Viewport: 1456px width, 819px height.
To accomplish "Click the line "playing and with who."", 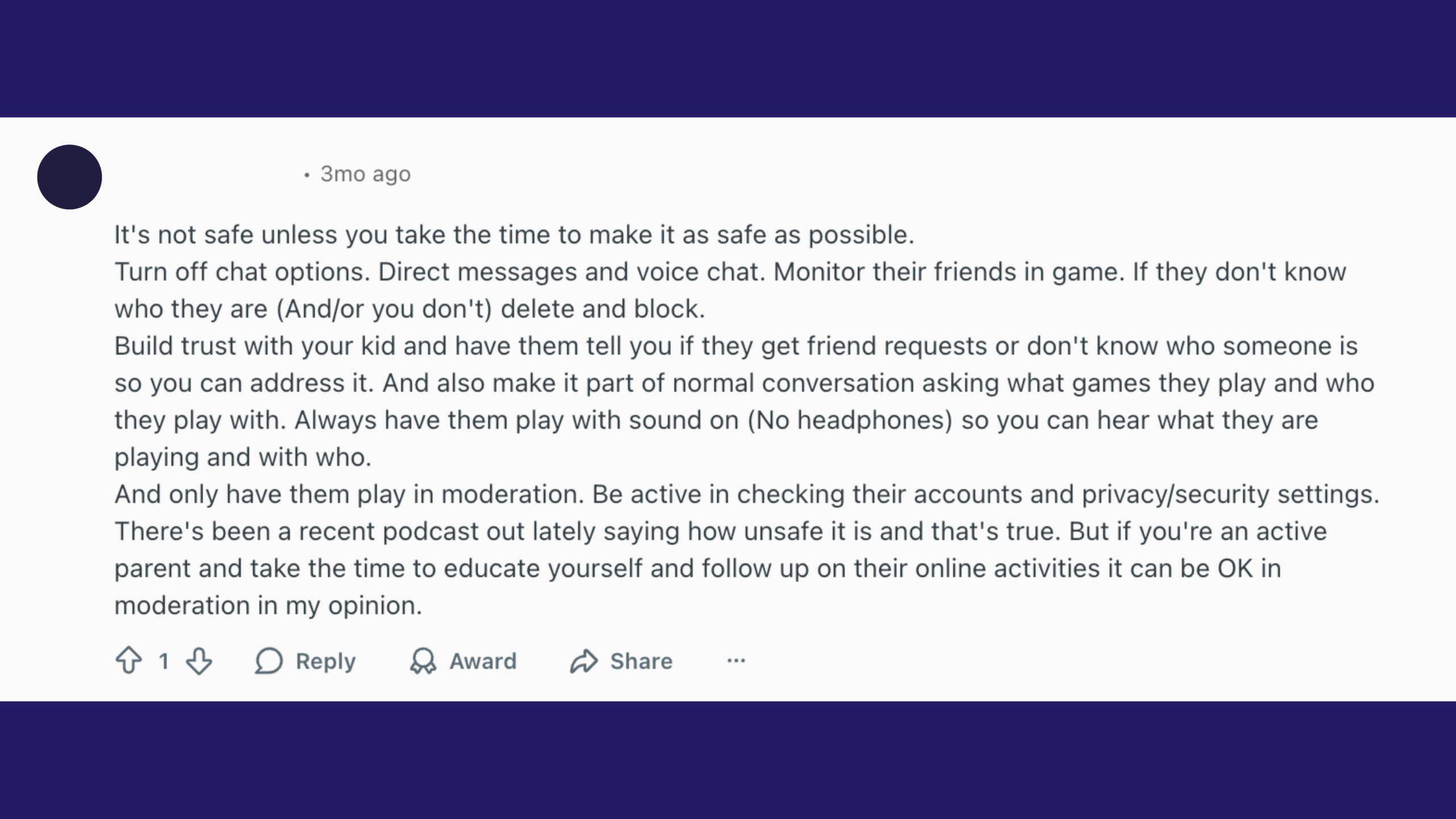I will point(243,457).
